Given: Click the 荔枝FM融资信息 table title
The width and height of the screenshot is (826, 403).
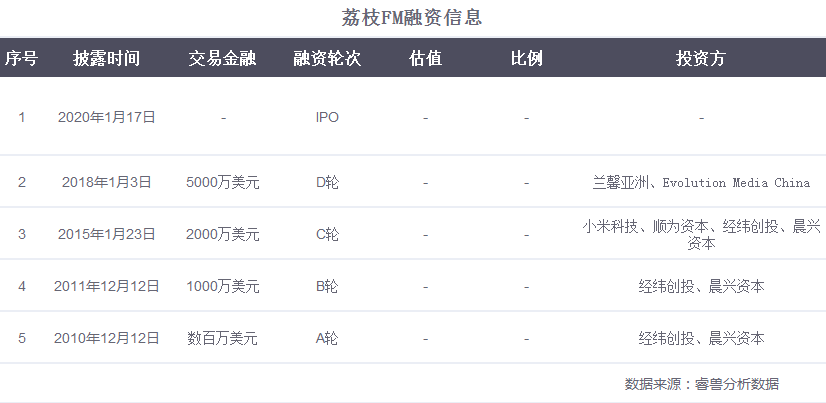Looking at the screenshot, I should [412, 18].
